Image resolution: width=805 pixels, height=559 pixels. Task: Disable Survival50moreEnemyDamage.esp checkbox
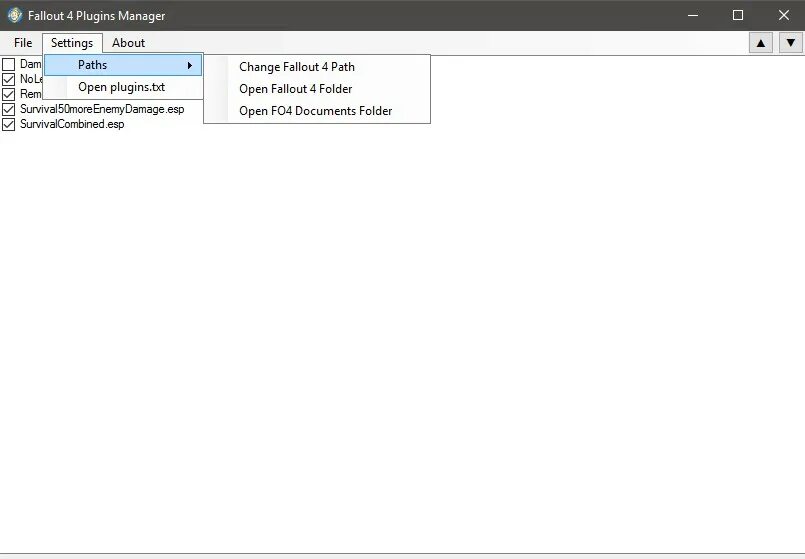click(9, 109)
